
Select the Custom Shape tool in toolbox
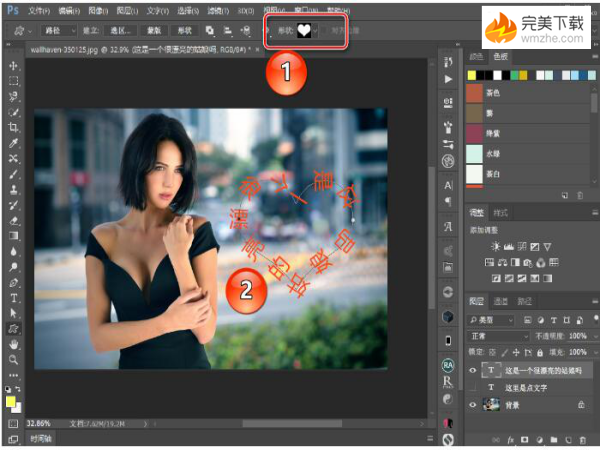point(13,329)
